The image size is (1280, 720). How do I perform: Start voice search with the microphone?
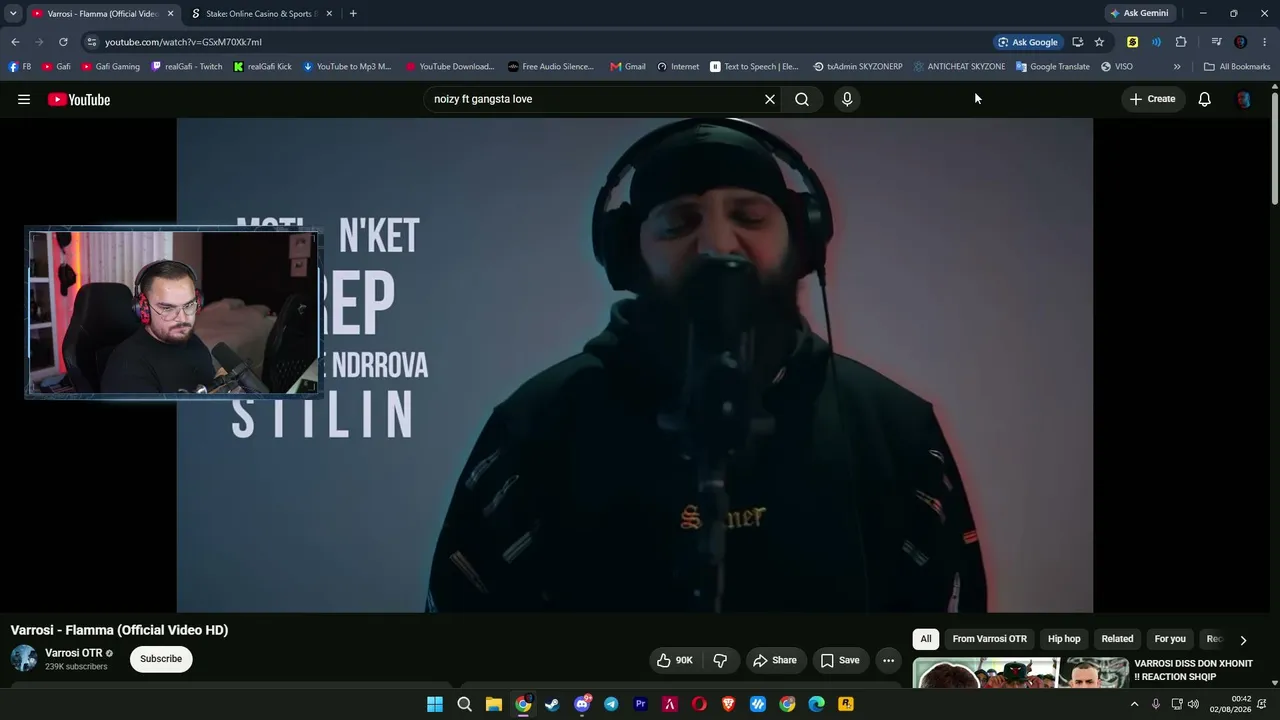click(847, 99)
